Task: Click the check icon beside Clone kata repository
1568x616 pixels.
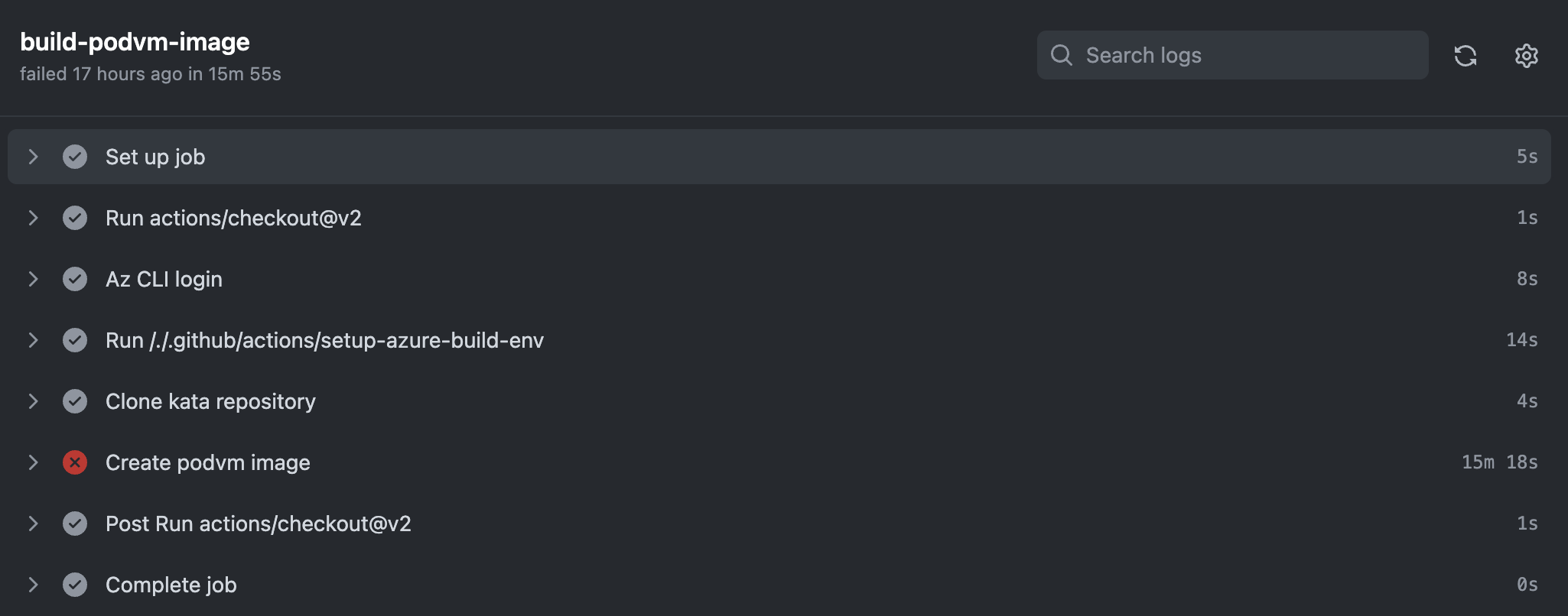Action: tap(74, 401)
